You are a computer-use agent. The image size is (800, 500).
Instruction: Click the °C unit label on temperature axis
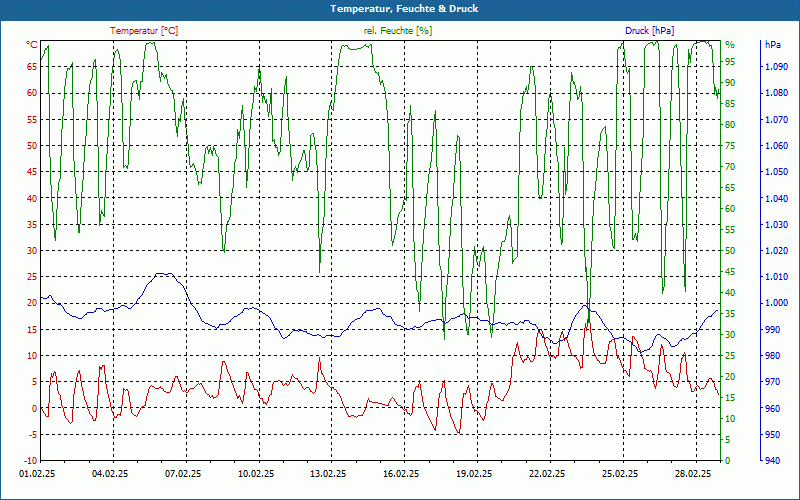(x=31, y=45)
